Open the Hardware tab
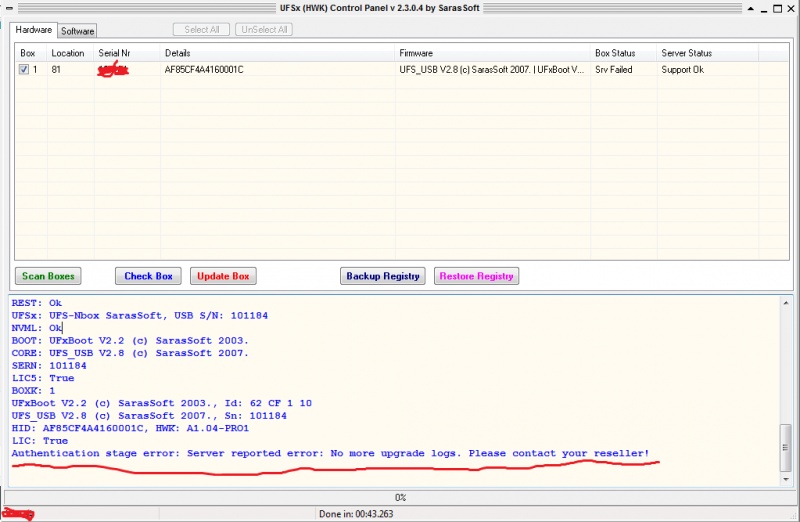Screen dimensions: 800x522 coord(33,30)
